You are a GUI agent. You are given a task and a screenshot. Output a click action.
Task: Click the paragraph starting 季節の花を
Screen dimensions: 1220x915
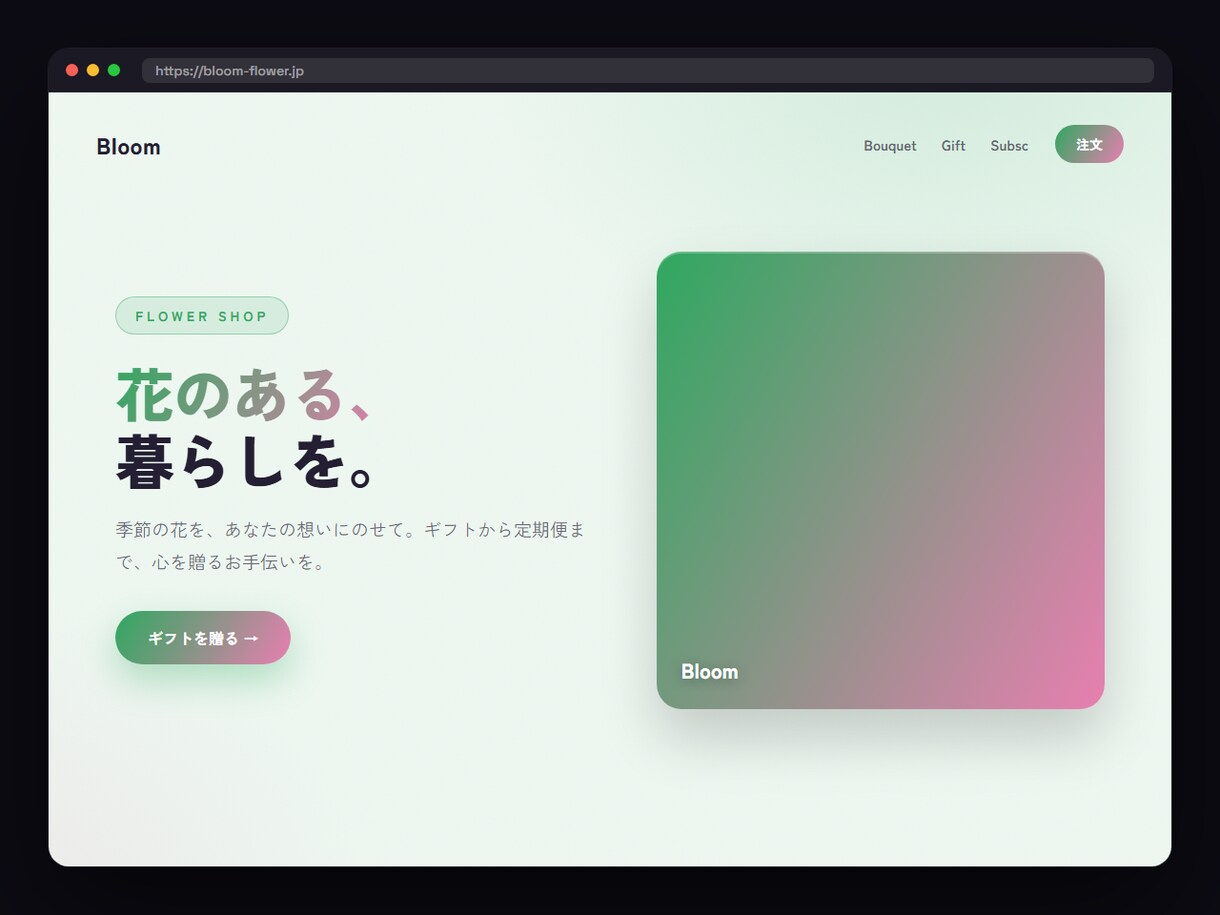[350, 546]
